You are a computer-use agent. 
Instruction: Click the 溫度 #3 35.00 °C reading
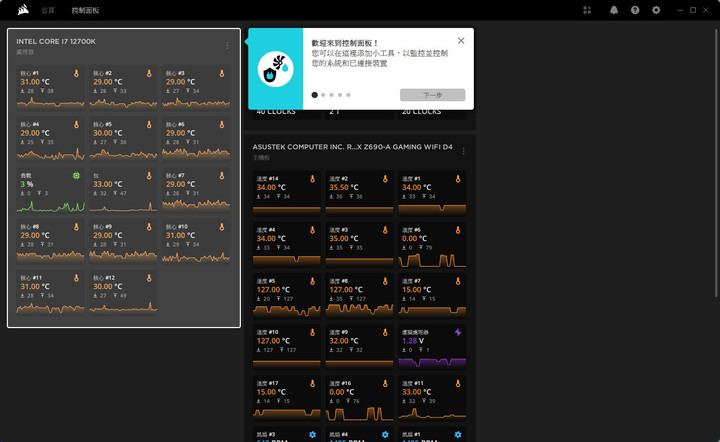tap(344, 239)
